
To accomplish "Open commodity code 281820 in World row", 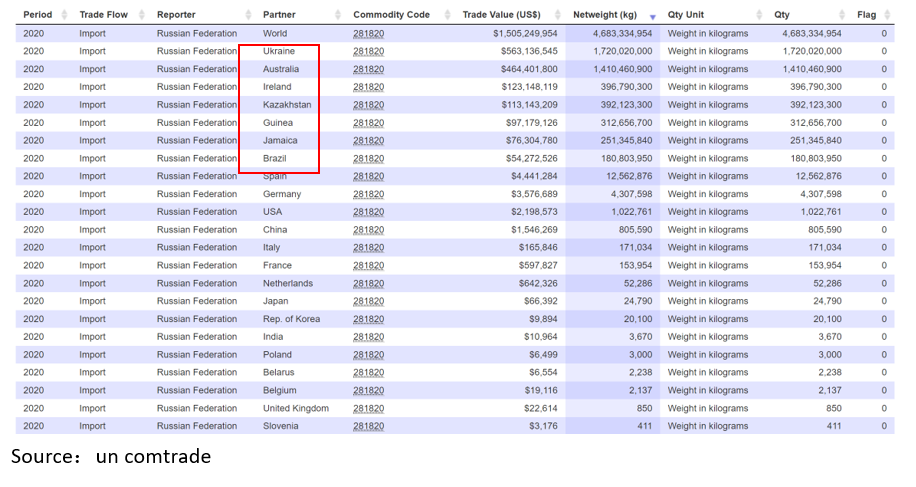I will coord(369,34).
